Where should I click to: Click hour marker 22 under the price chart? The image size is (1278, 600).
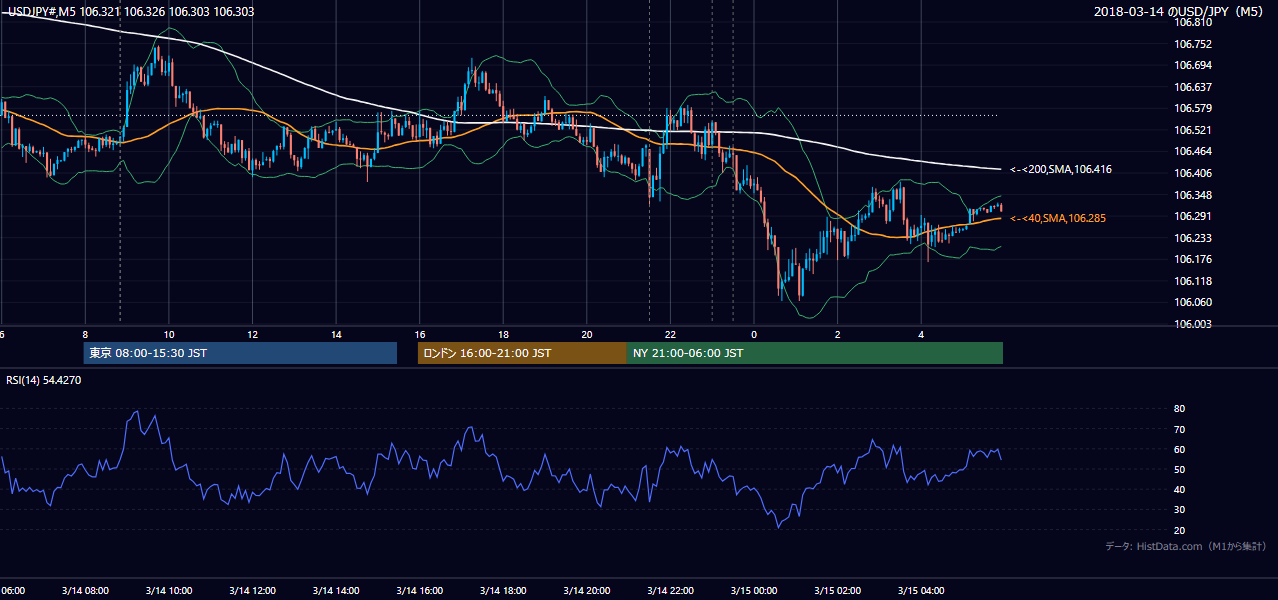[671, 335]
